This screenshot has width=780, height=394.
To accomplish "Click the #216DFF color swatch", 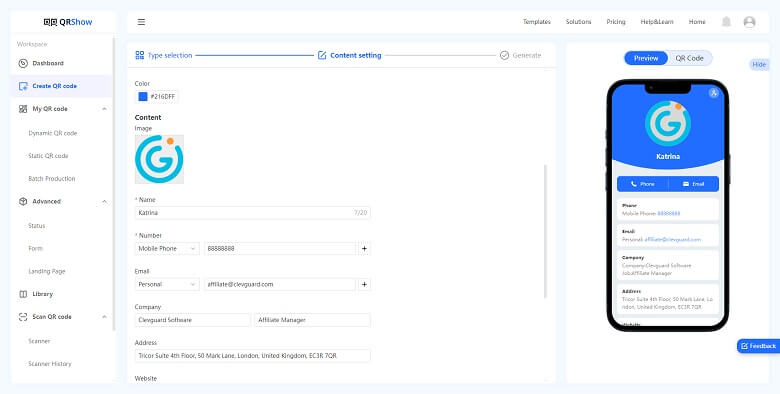I will point(143,97).
